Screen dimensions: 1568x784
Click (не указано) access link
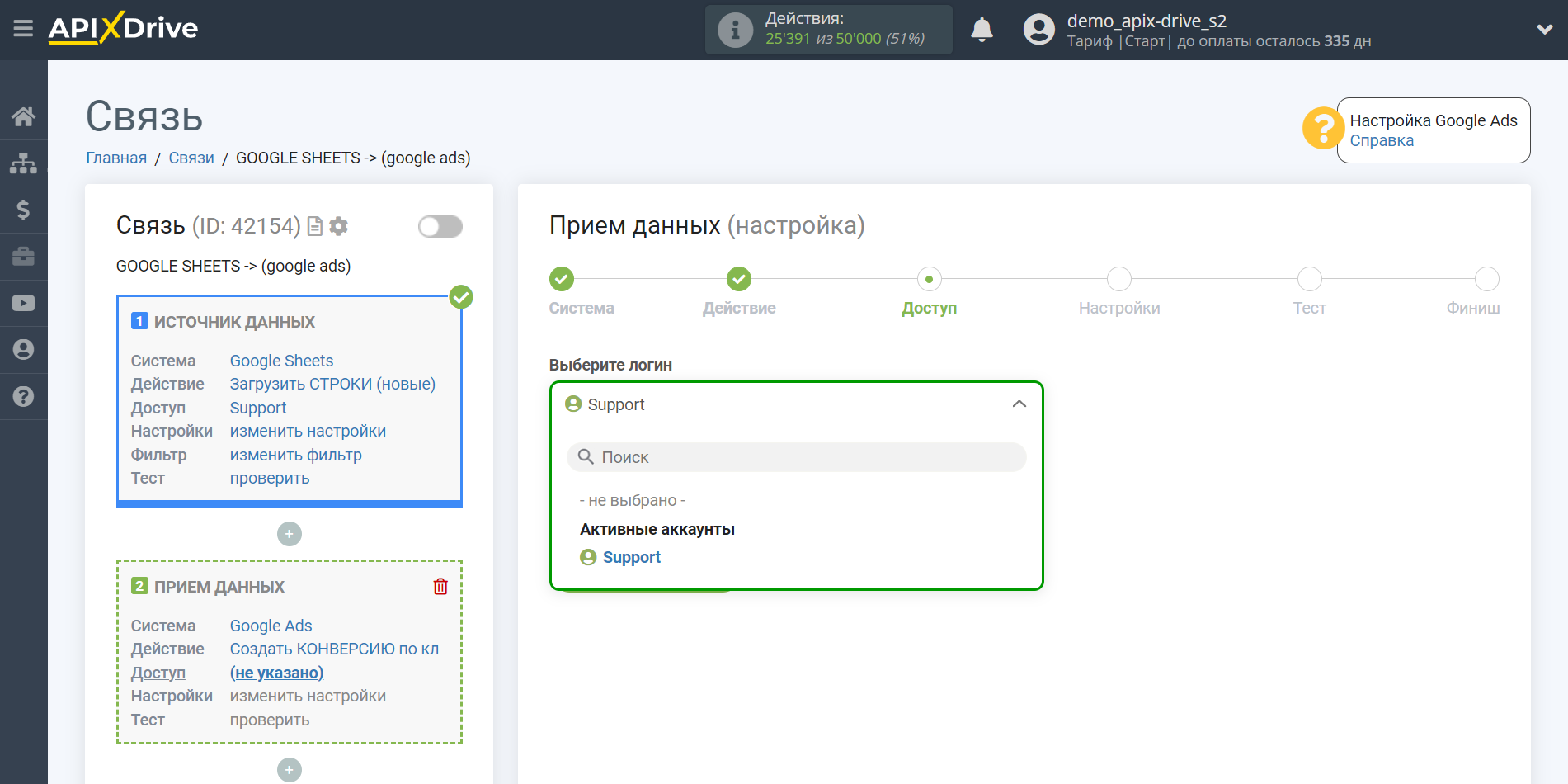(276, 673)
